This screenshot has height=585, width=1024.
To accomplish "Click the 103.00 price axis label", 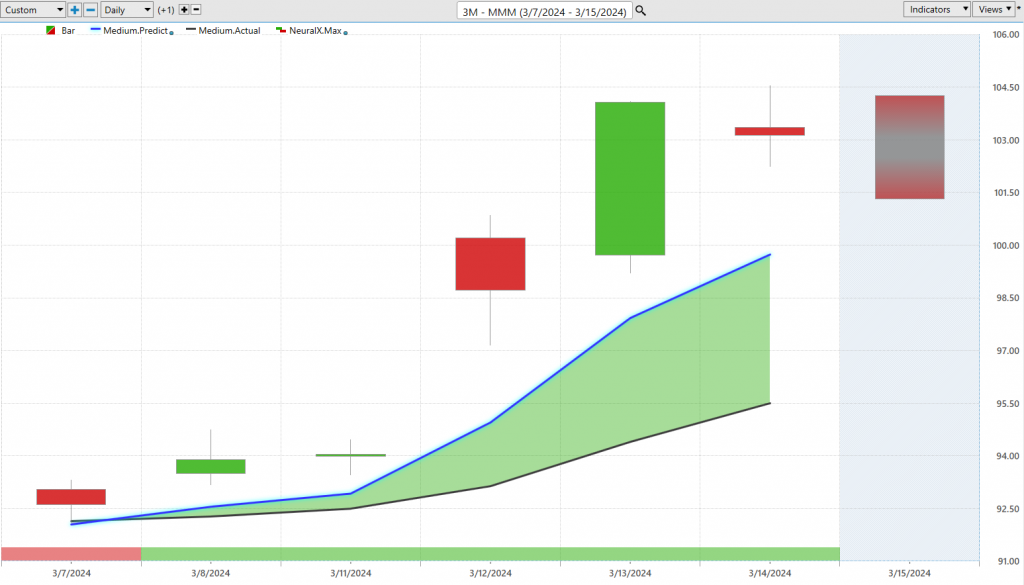I will tap(1006, 140).
